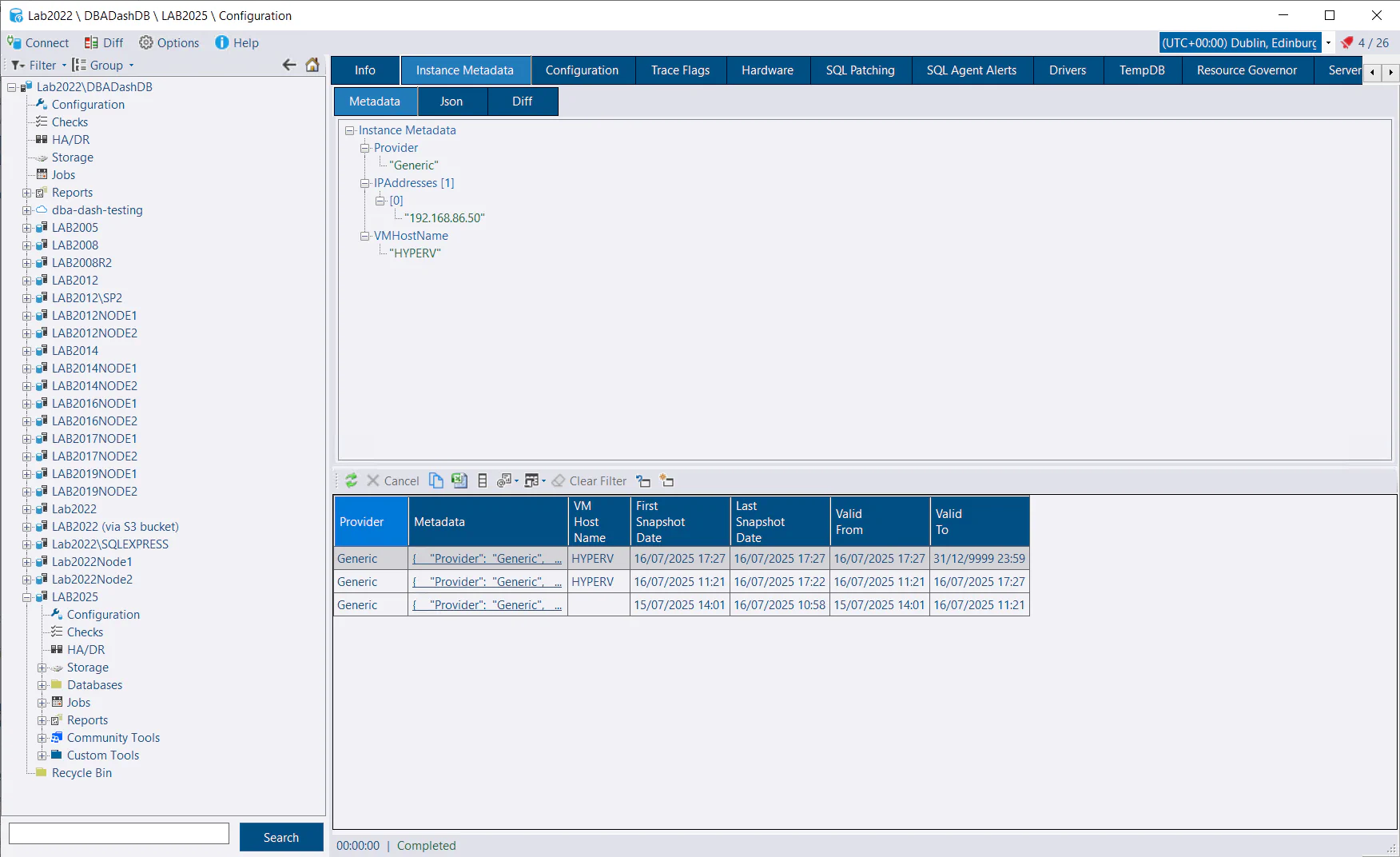The width and height of the screenshot is (1400, 857).
Task: Collapse the IPAddresses node
Action: (x=365, y=183)
